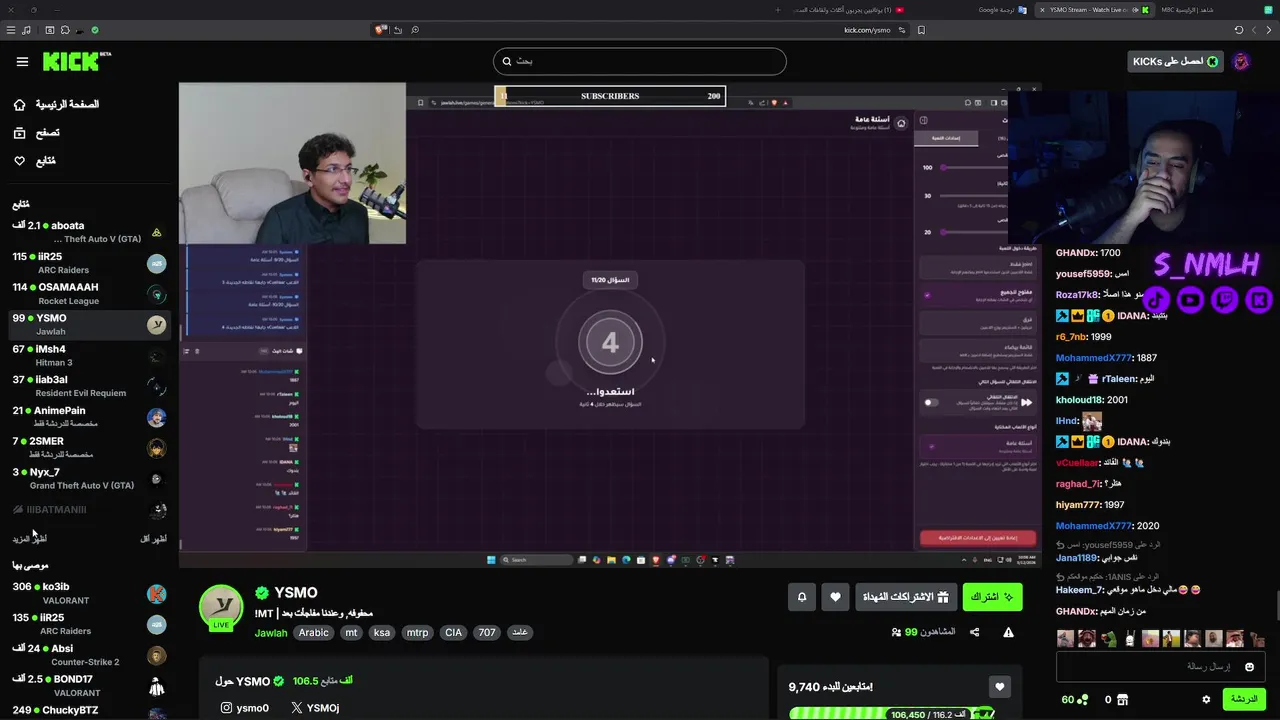
Task: Open the offline IIIBATMANIII channel row
Action: (x=88, y=510)
